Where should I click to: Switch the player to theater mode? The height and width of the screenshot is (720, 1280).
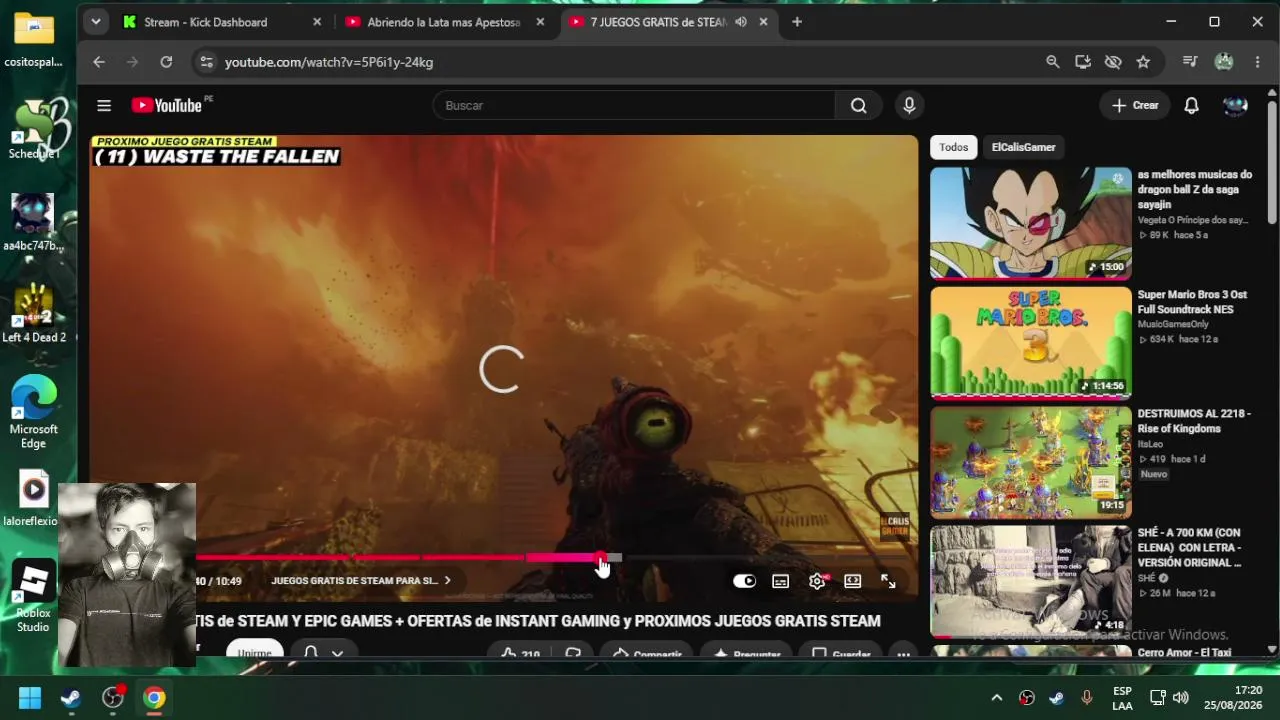[853, 581]
